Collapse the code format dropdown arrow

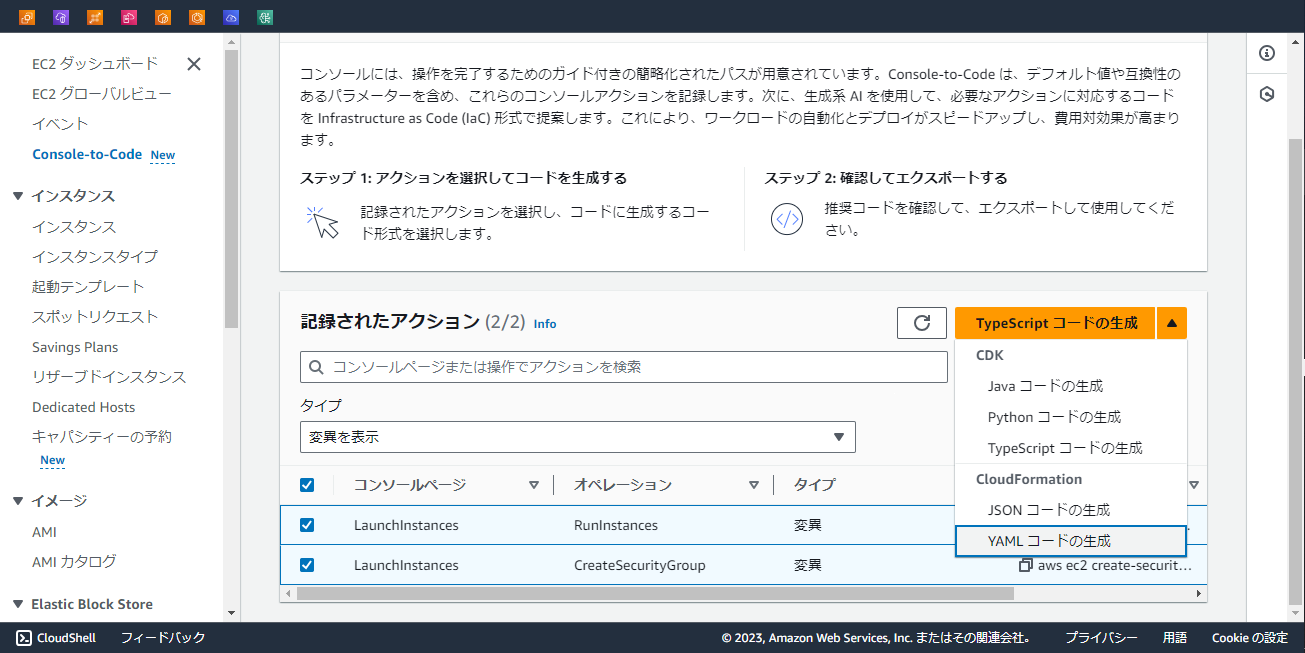1172,323
